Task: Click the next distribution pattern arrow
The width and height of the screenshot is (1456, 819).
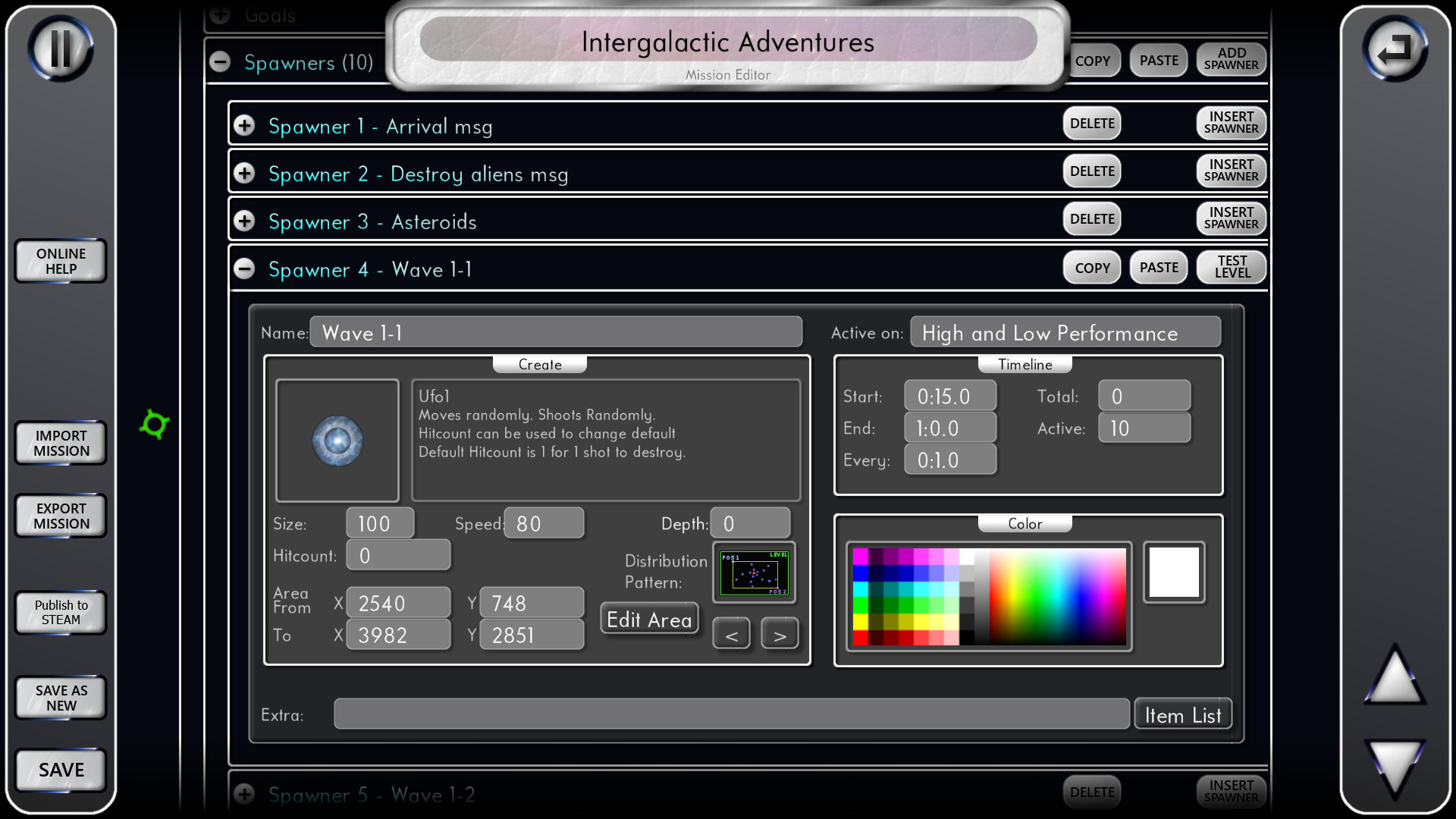Action: [x=780, y=632]
